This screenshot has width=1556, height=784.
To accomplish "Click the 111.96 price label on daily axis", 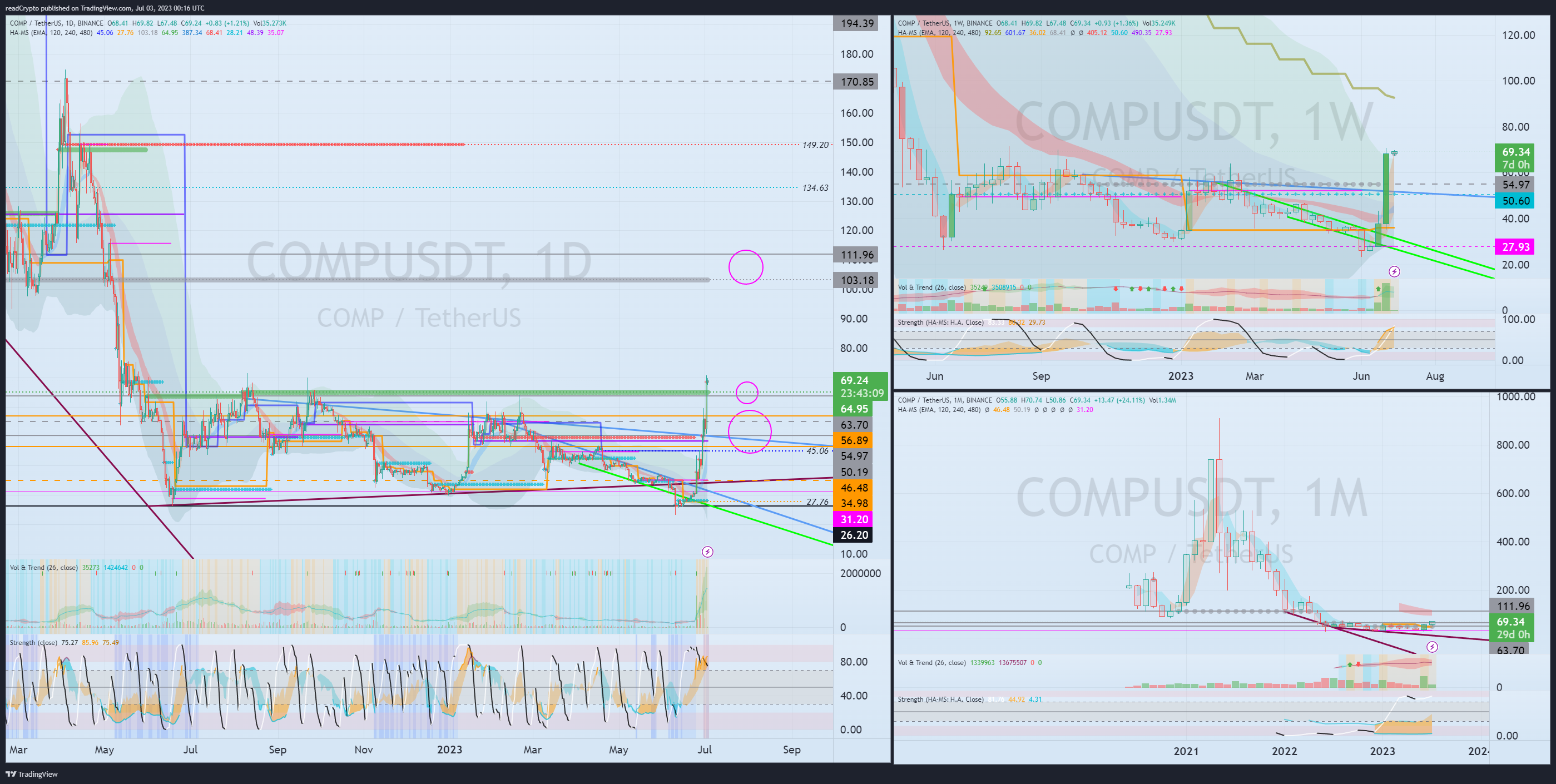I will tap(856, 254).
